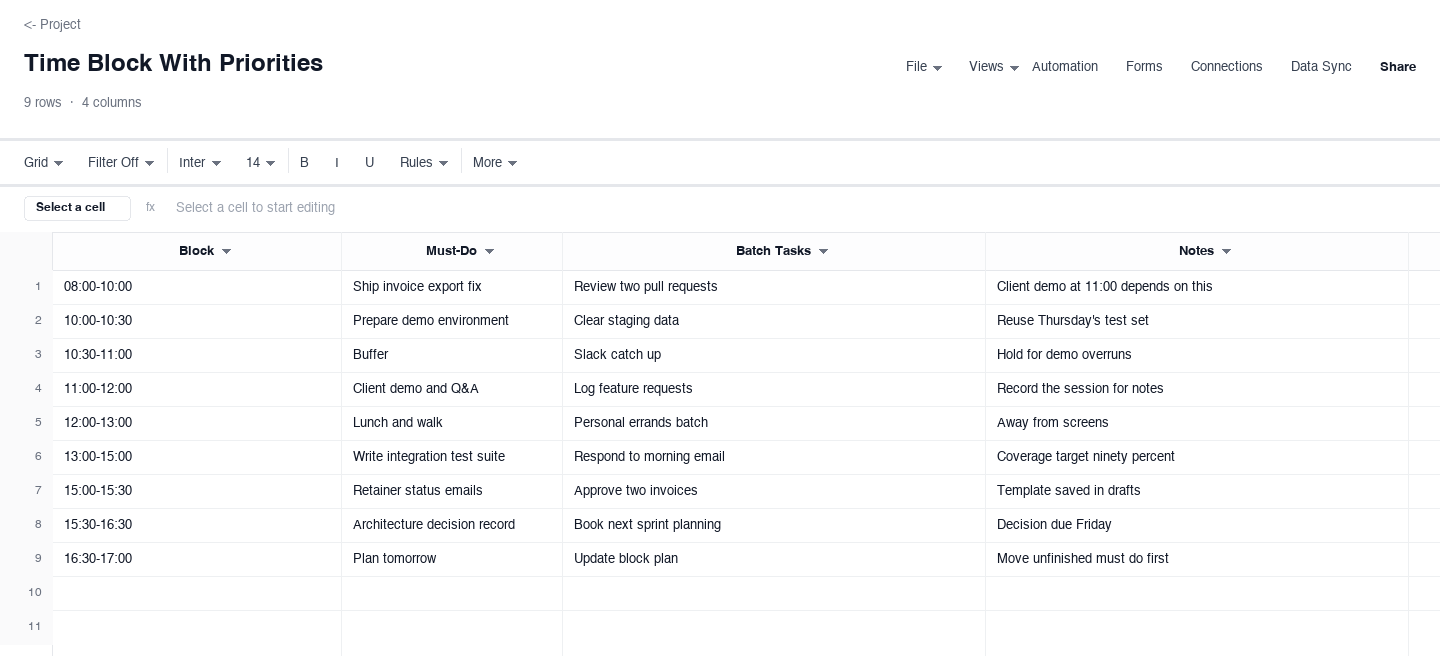Click the cell reference box
The height and width of the screenshot is (656, 1440).
point(77,208)
